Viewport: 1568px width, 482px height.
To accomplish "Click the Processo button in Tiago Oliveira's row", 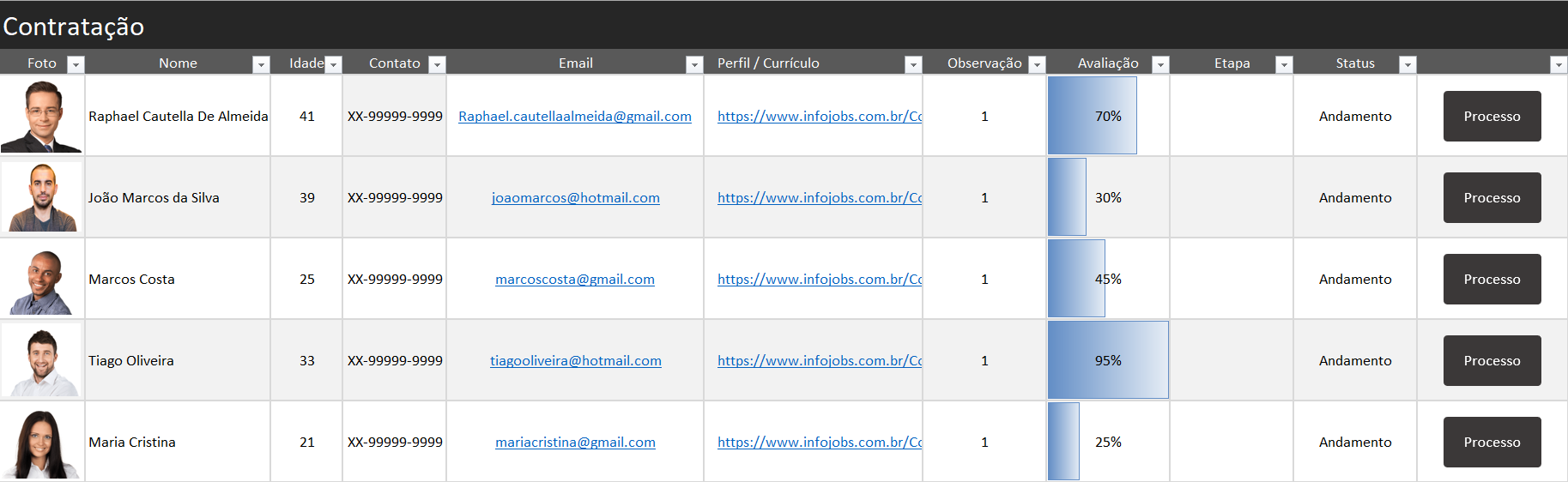I will click(x=1492, y=361).
